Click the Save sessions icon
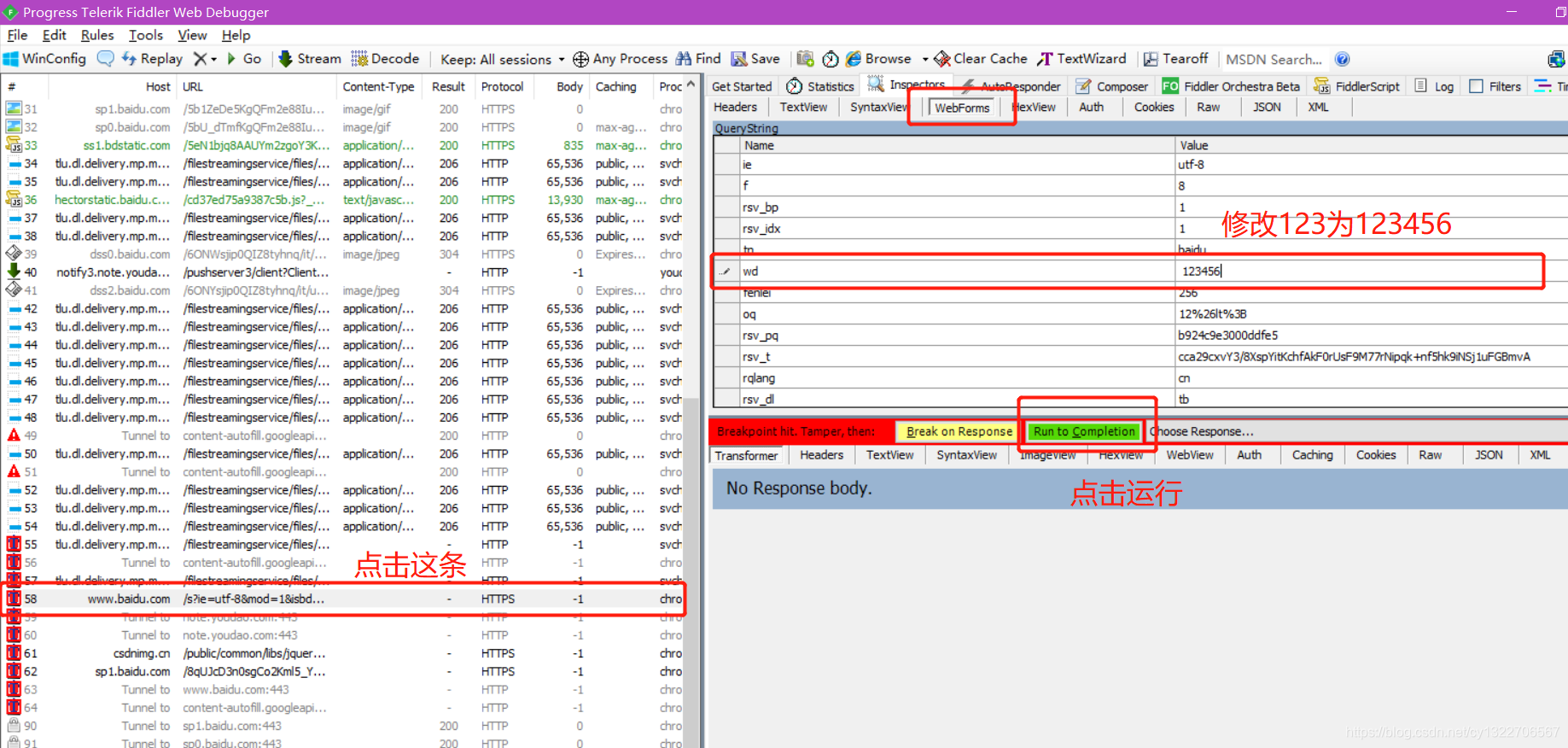The height and width of the screenshot is (748, 1568). coord(739,59)
